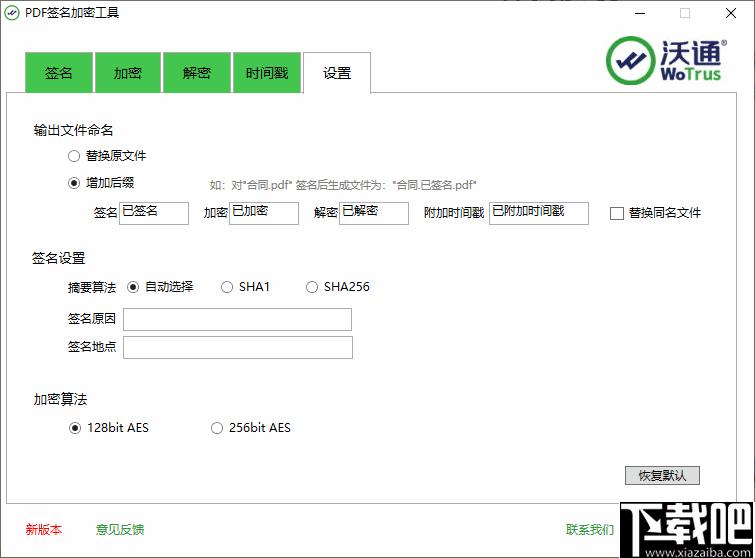
Task: Focus the 签名地点 text box
Action: click(237, 347)
